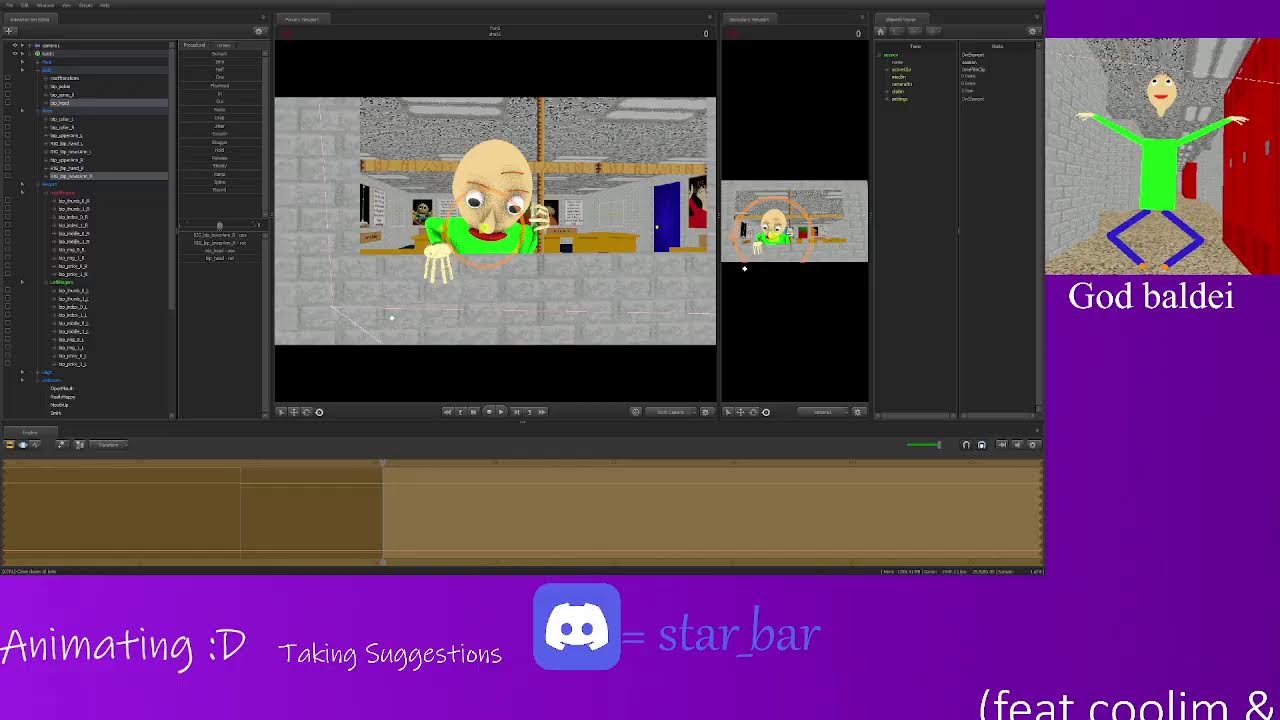Image resolution: width=1280 pixels, height=720 pixels.
Task: Click the record button in playback controls
Action: 489,412
